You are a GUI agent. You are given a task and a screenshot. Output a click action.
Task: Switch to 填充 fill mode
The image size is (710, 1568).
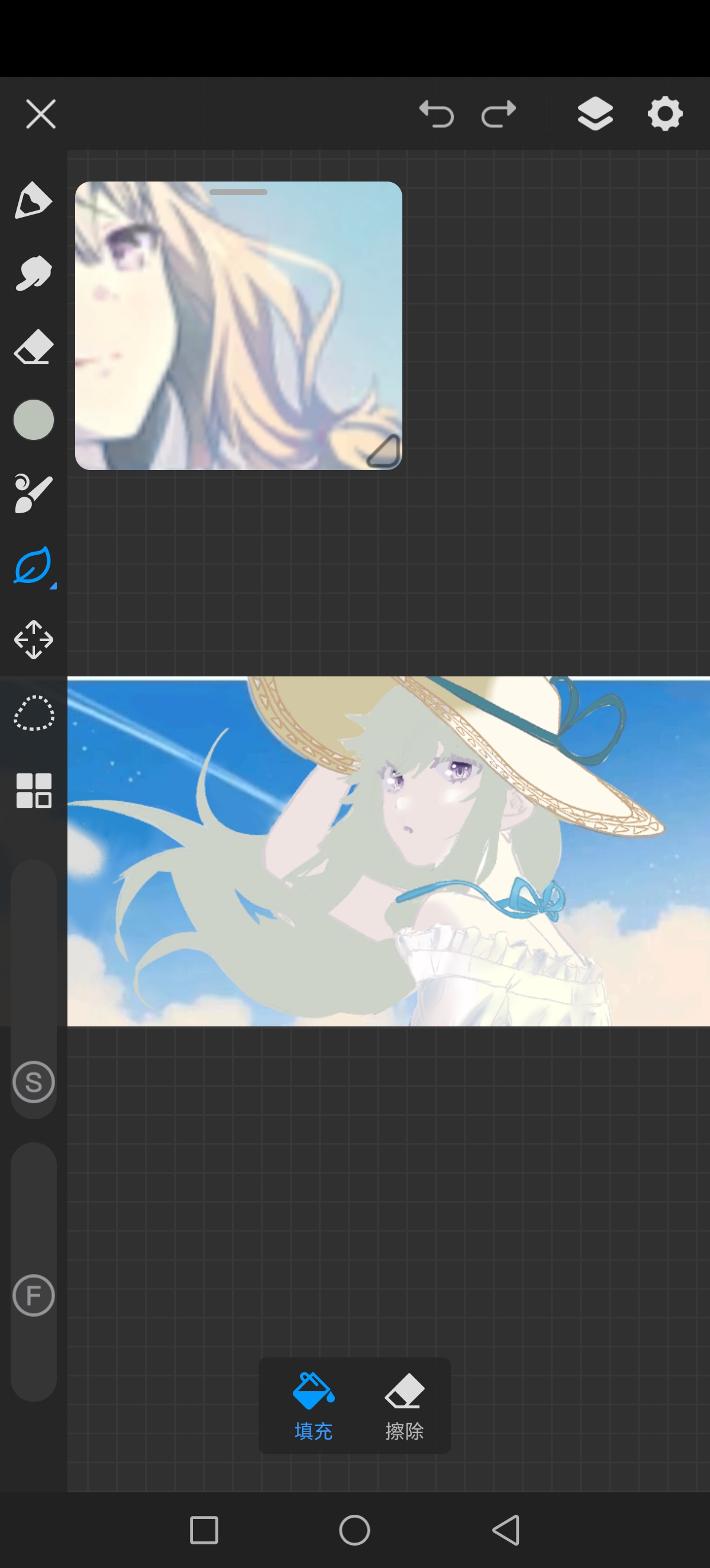tap(313, 1405)
